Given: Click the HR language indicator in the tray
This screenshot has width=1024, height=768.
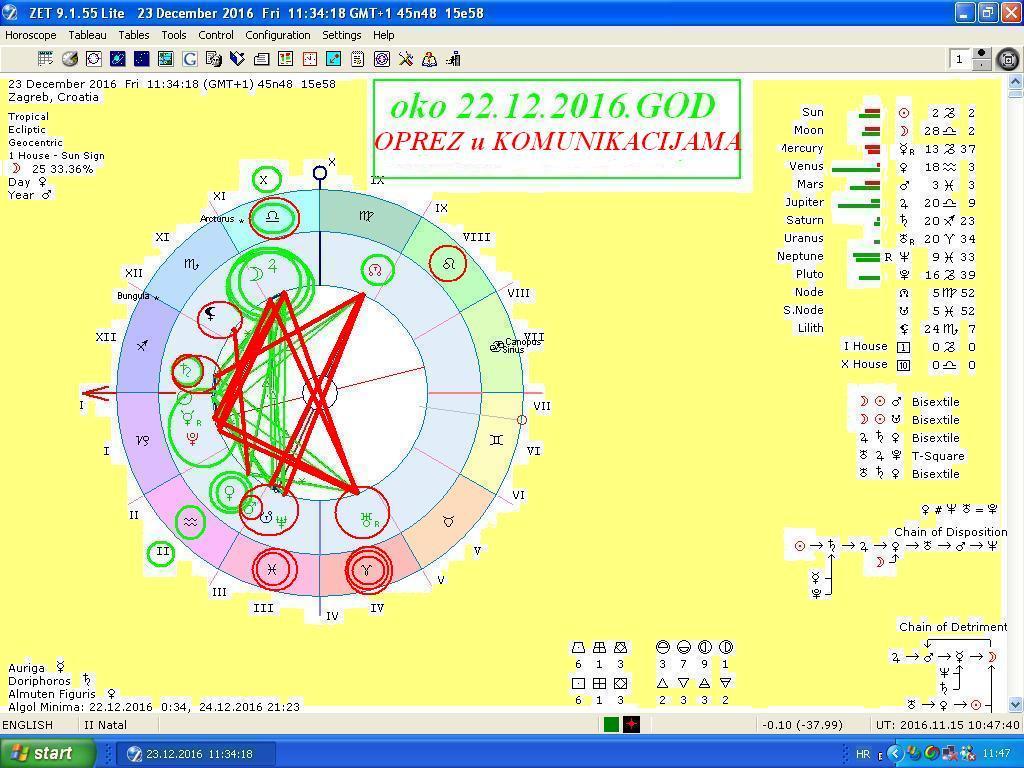Looking at the screenshot, I should point(863,754).
